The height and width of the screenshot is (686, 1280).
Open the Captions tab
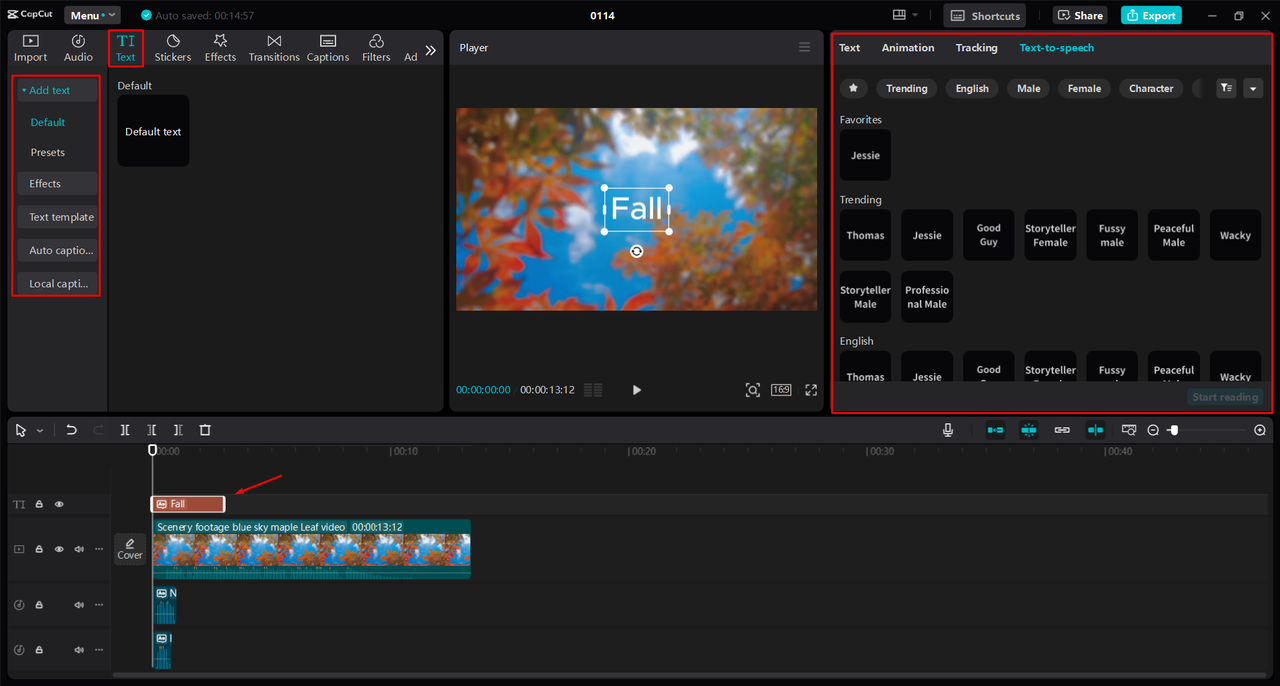click(x=328, y=48)
